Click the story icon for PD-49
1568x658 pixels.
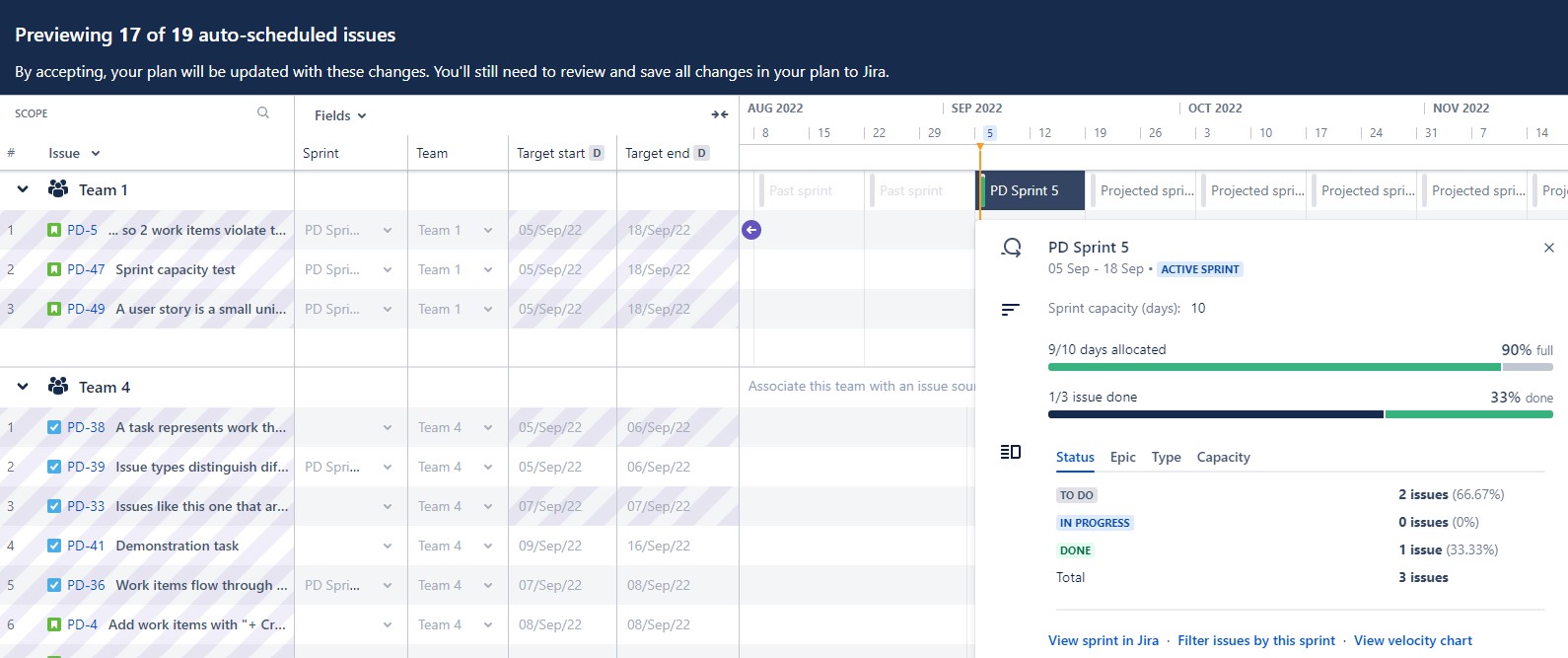pos(54,309)
